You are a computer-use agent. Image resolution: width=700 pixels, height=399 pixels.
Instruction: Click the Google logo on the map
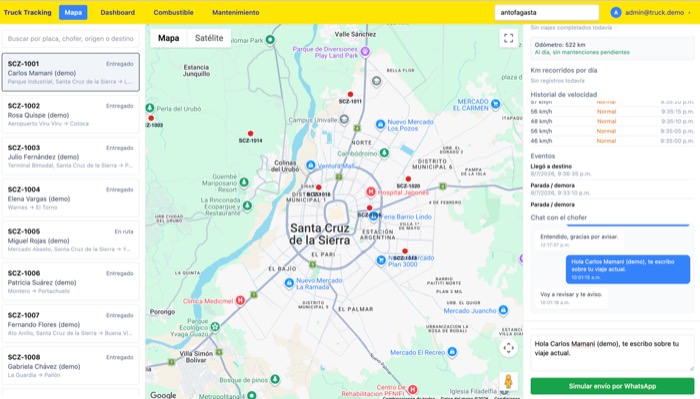point(163,395)
